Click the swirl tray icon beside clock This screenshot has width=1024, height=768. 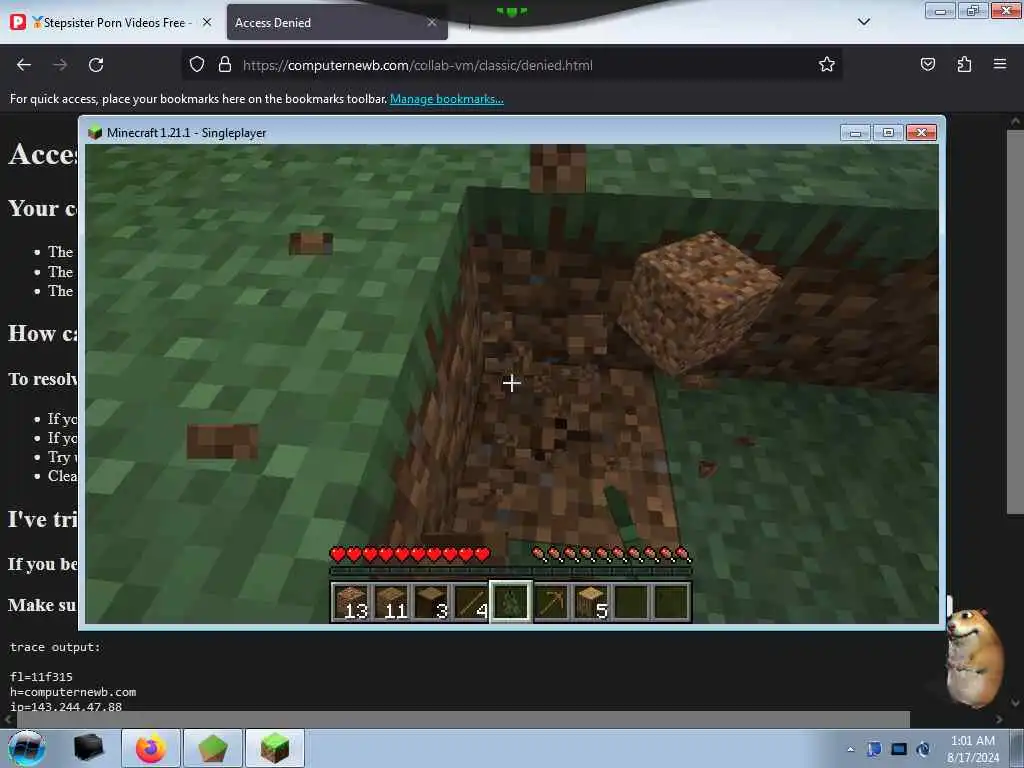(923, 749)
